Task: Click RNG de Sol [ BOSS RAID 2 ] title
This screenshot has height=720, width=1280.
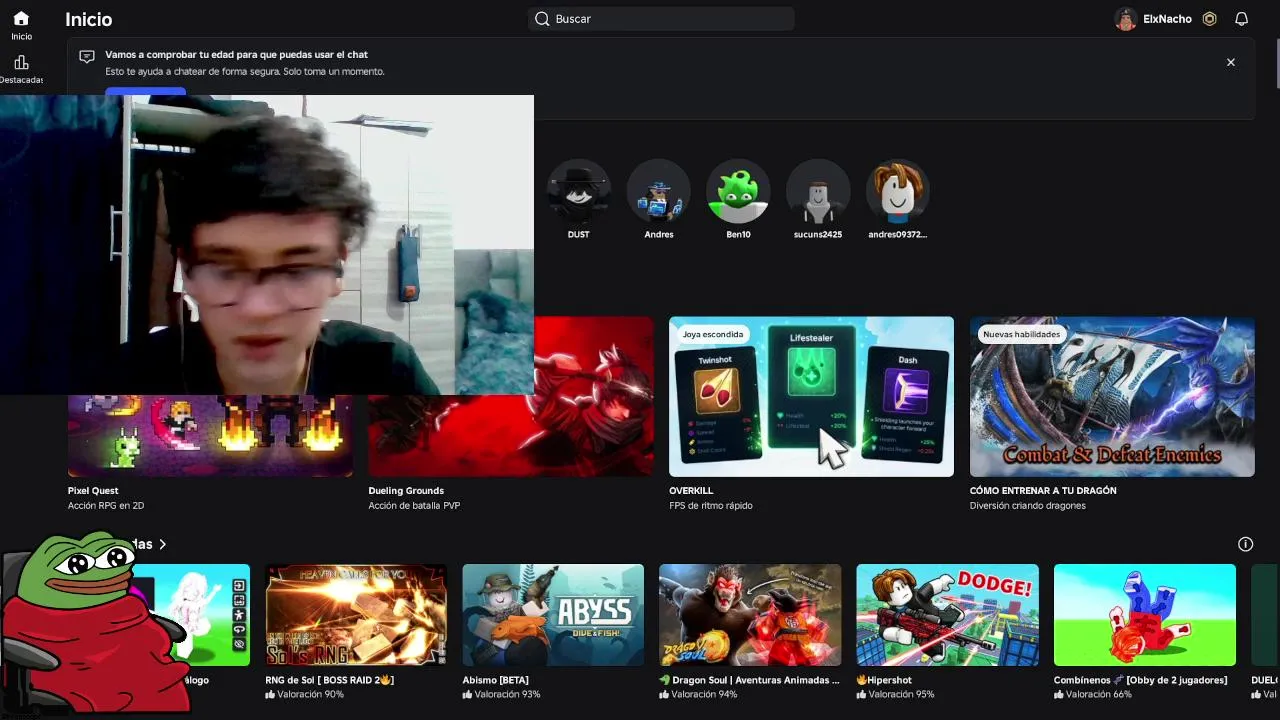Action: [x=330, y=680]
